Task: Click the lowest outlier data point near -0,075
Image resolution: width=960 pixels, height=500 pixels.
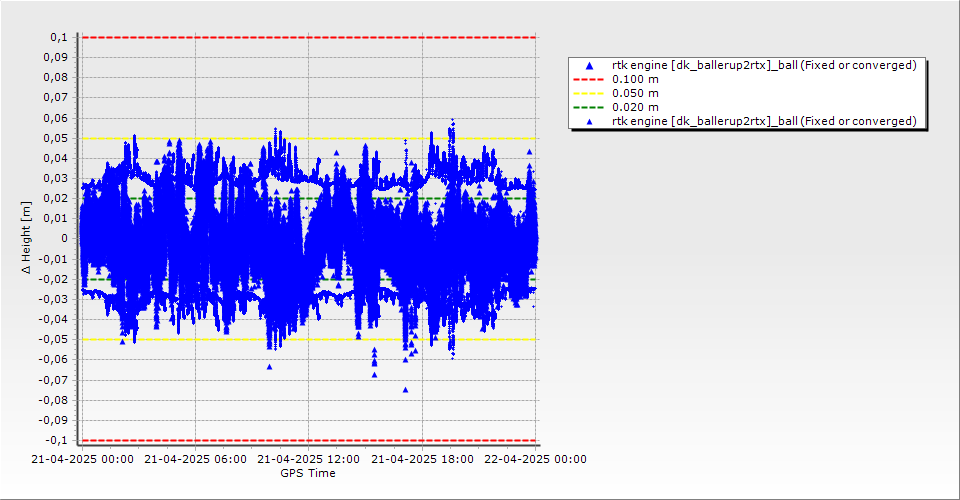Action: click(x=405, y=390)
